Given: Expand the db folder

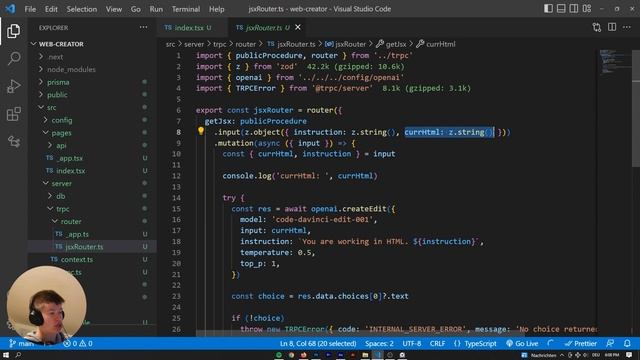Looking at the screenshot, I should point(60,196).
